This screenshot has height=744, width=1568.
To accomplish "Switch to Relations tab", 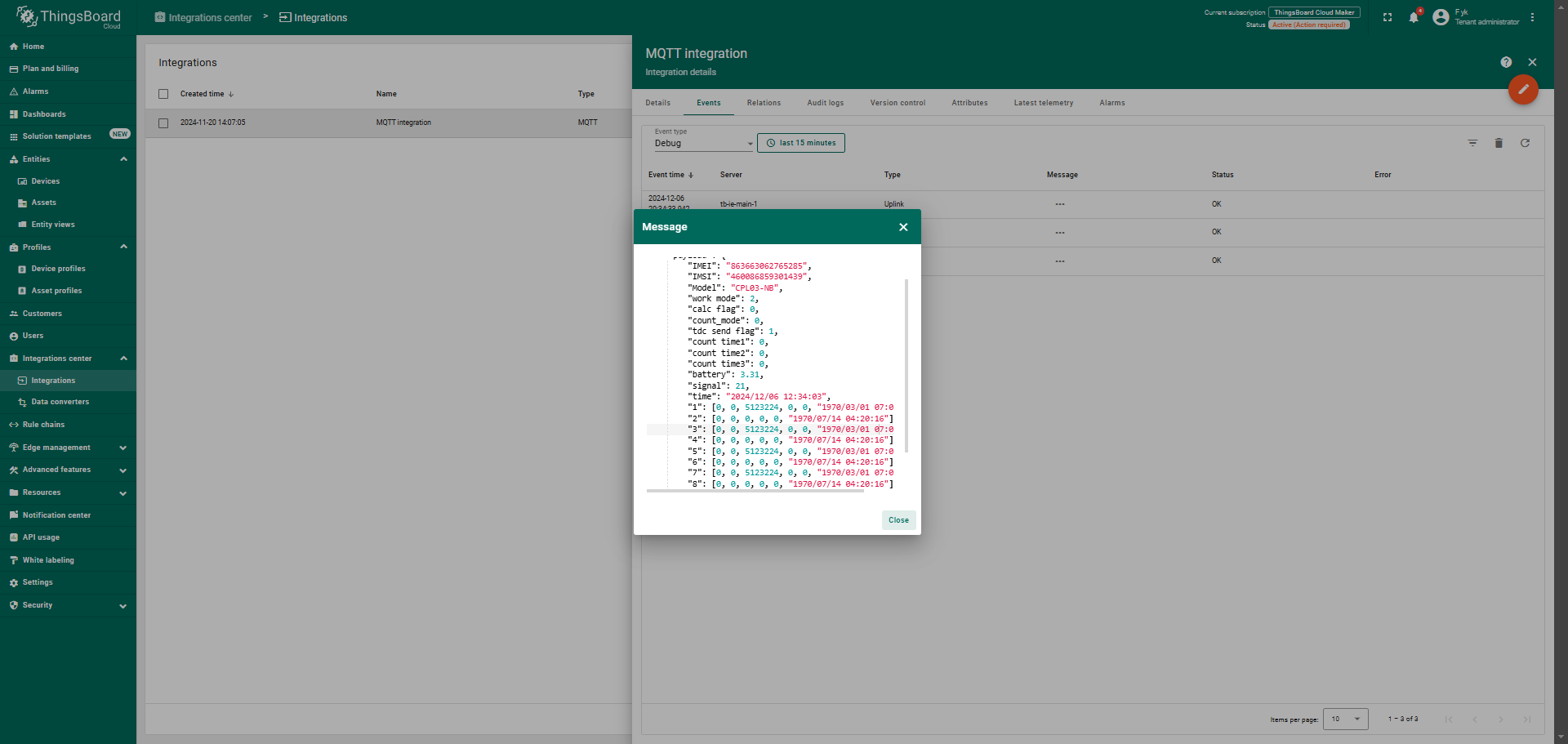I will (764, 103).
